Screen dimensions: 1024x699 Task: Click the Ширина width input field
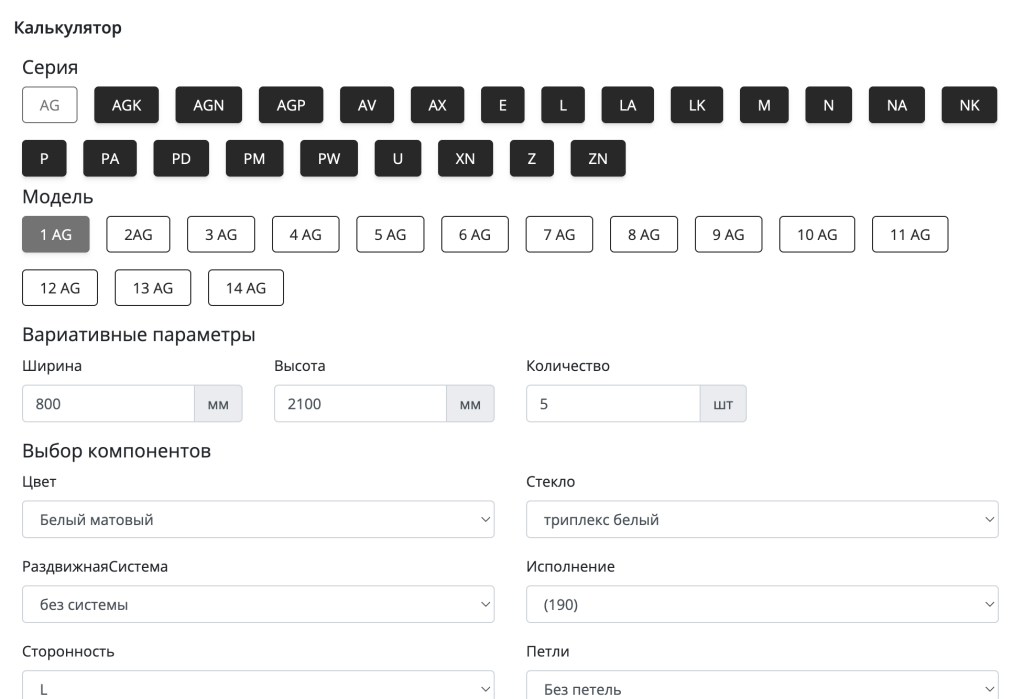point(108,404)
